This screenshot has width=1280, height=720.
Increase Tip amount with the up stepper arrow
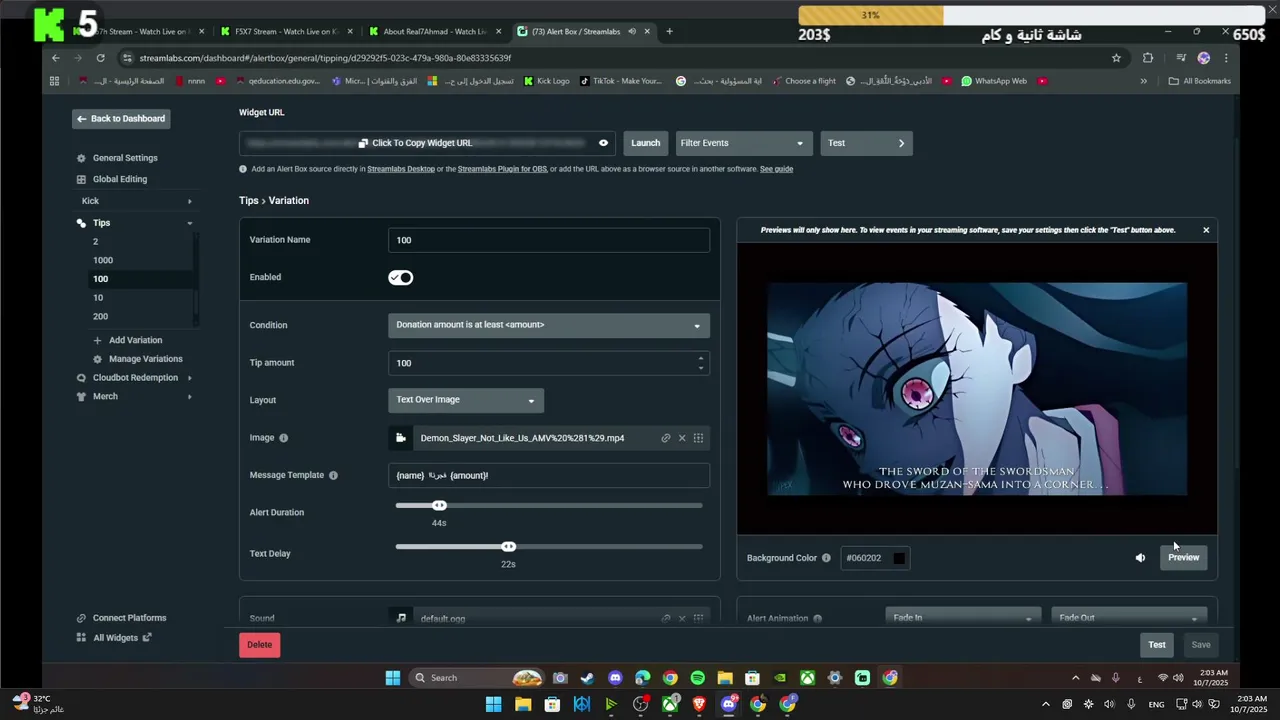click(700, 358)
